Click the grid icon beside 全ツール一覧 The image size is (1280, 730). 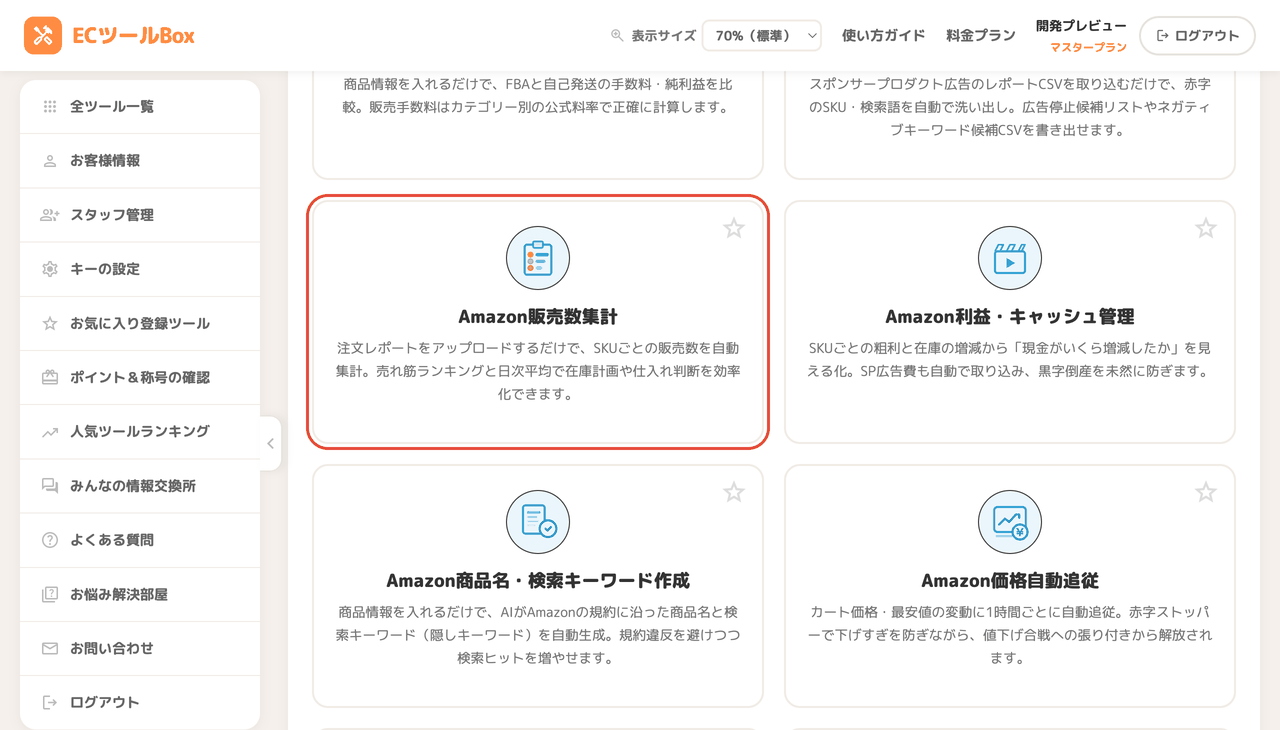[x=50, y=106]
